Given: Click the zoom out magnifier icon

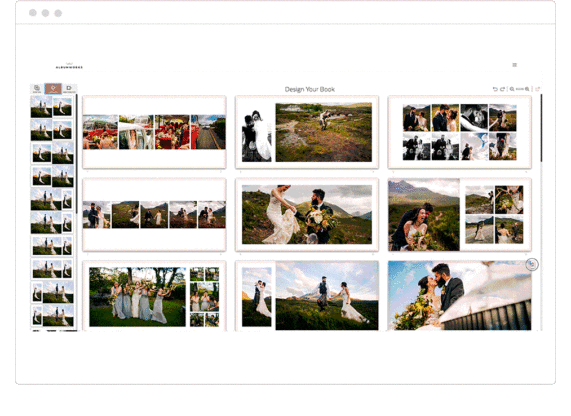Looking at the screenshot, I should pyautogui.click(x=512, y=89).
